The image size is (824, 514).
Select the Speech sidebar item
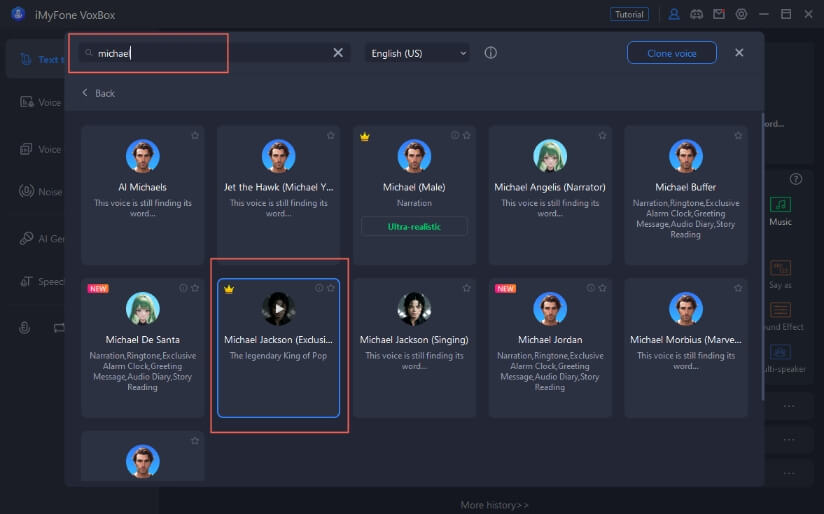click(41, 282)
